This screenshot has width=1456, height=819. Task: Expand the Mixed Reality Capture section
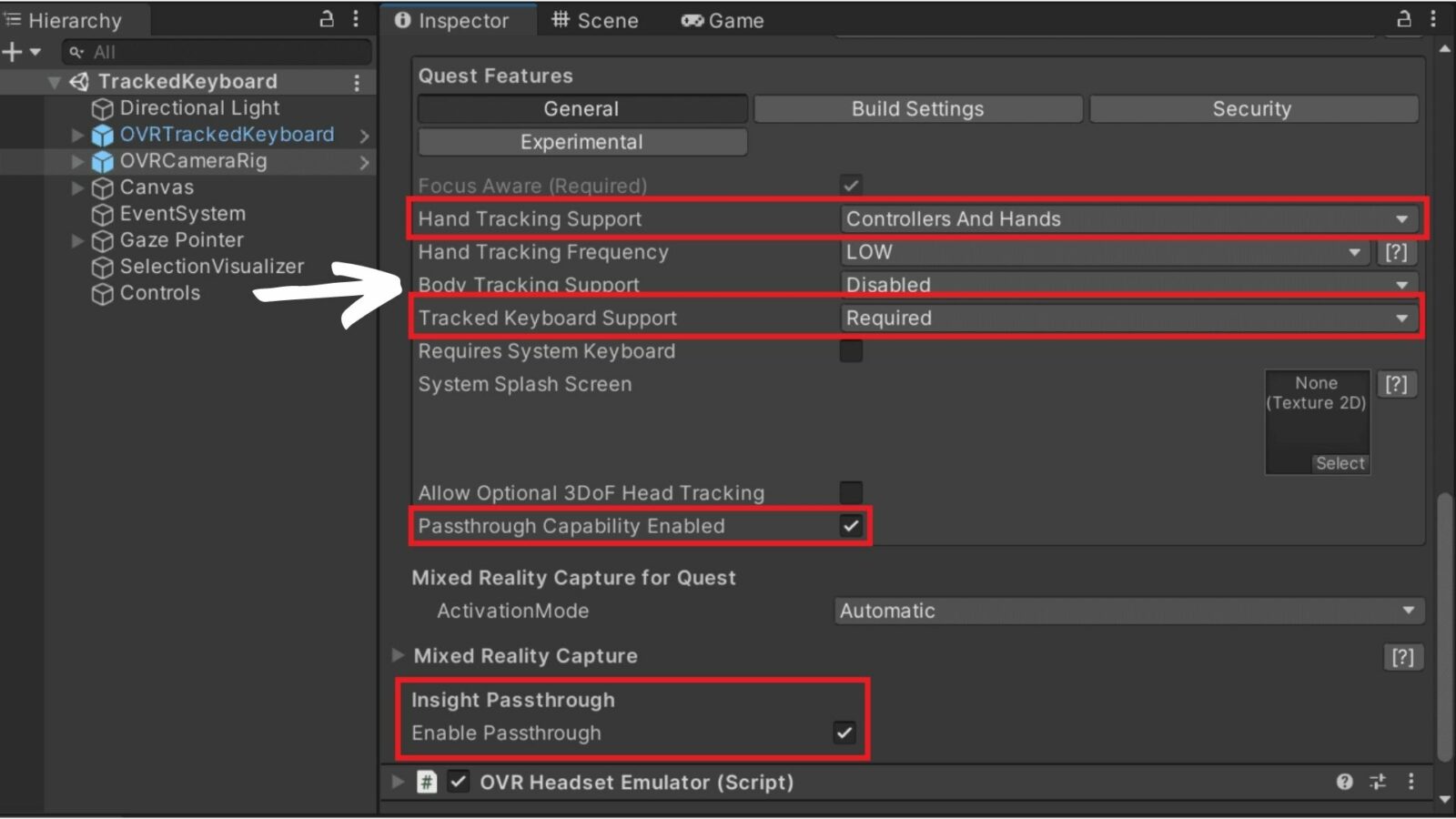pyautogui.click(x=398, y=655)
